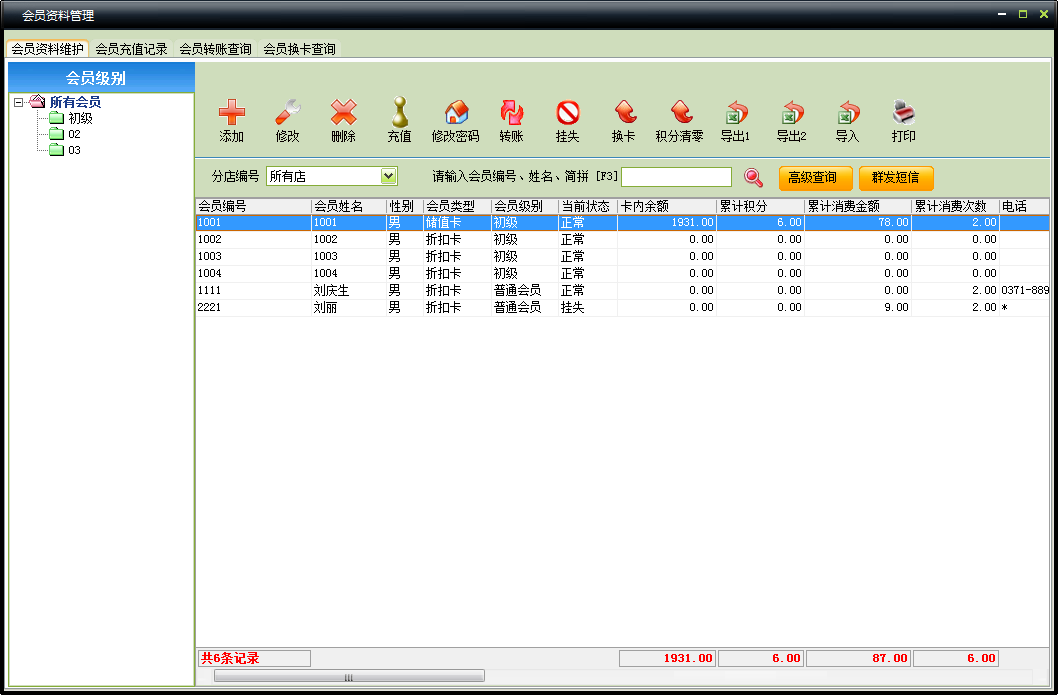This screenshot has height=695, width=1058.
Task: Click the 积分清零 (Clear Points) icon
Action: pyautogui.click(x=681, y=120)
